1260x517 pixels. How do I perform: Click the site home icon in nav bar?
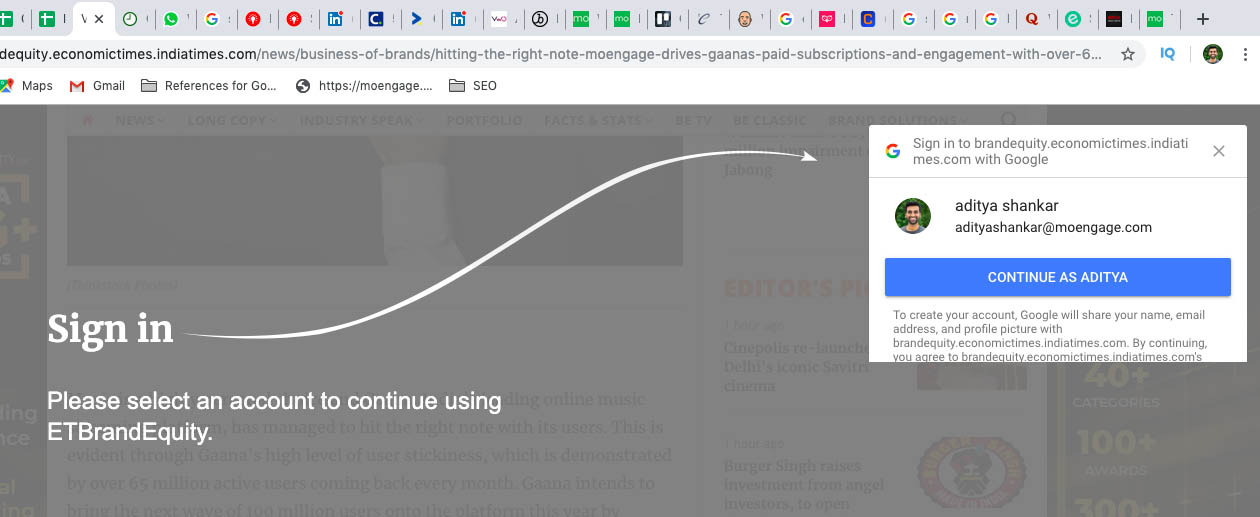point(88,120)
